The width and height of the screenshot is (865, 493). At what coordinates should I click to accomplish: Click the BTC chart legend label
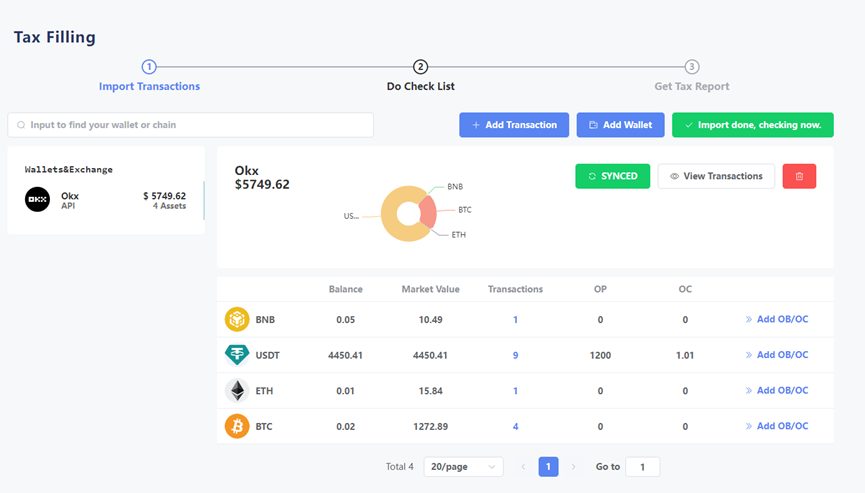click(x=465, y=210)
